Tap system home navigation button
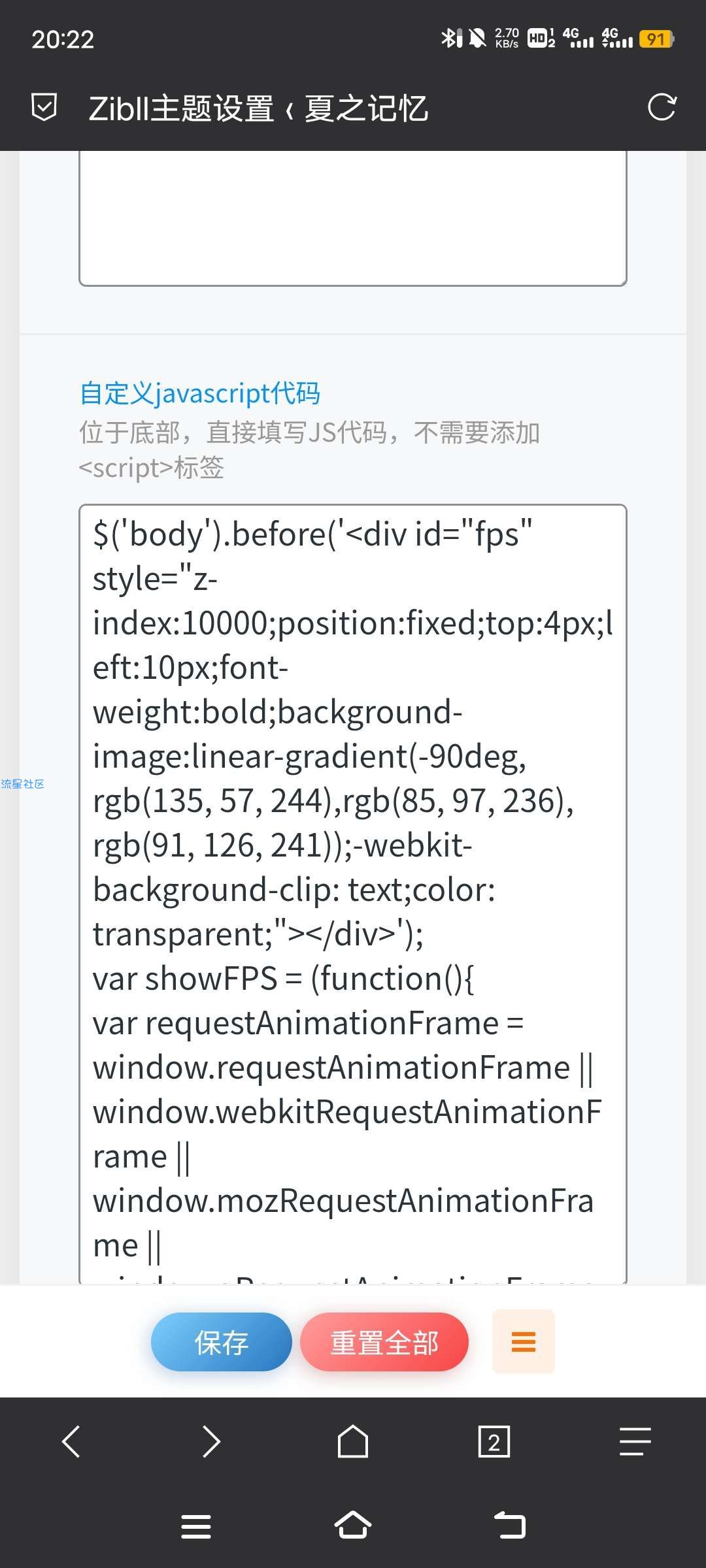706x1568 pixels. (353, 1526)
